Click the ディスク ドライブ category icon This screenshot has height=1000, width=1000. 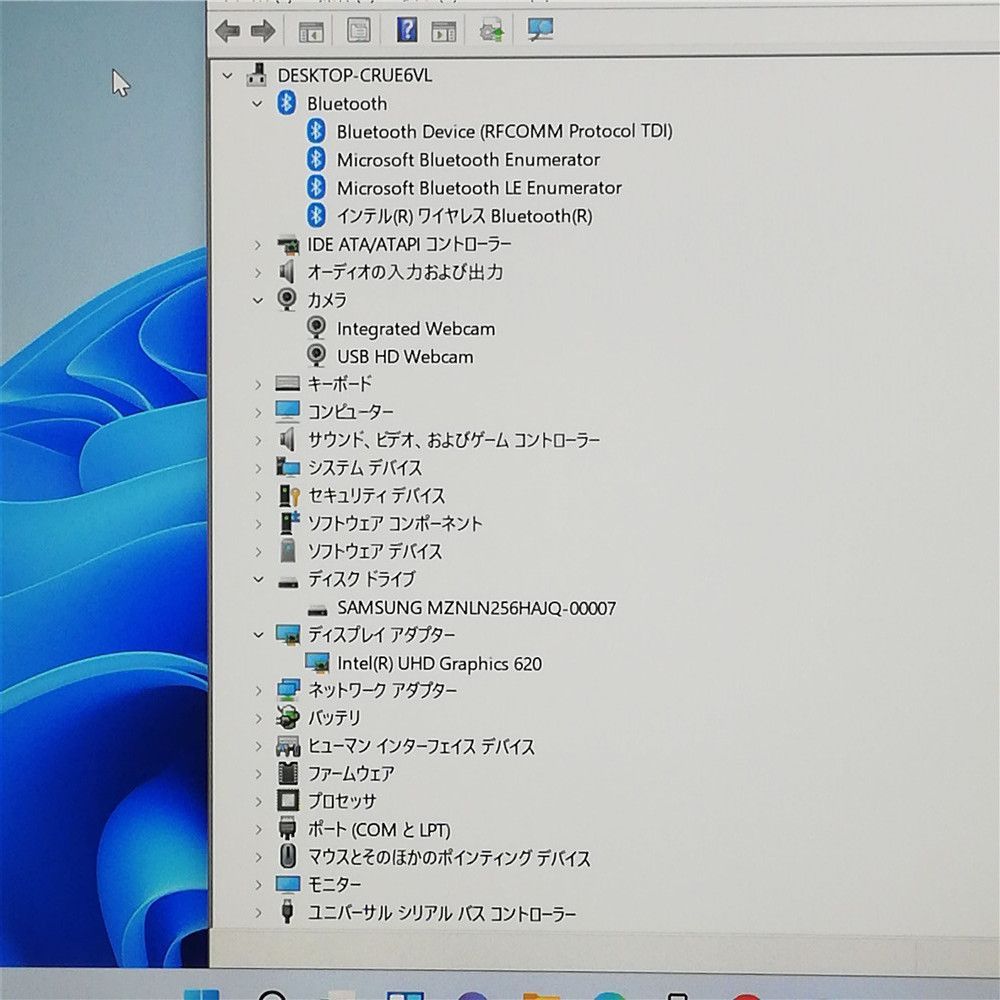[x=288, y=581]
